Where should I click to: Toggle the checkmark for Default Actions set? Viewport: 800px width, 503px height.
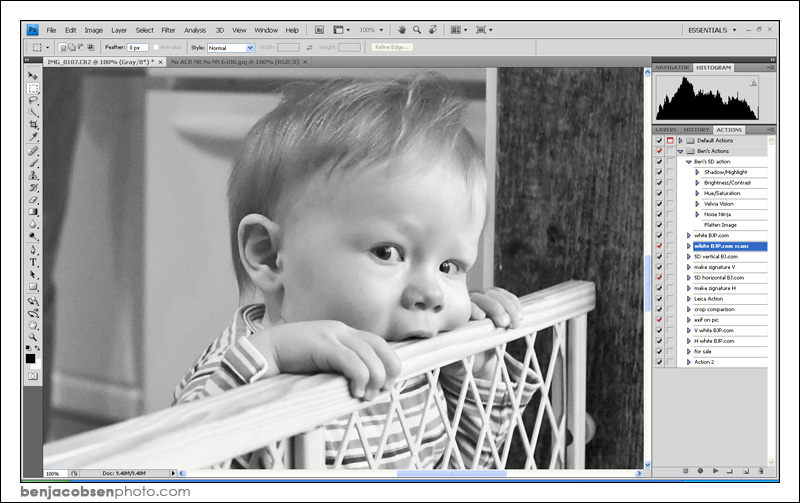[659, 140]
